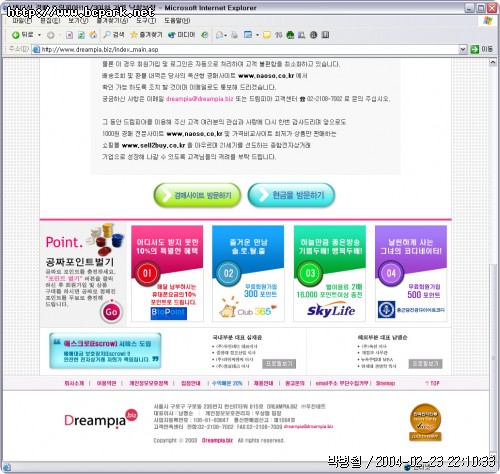Expand the address bar dropdown arrow

[x=463, y=49]
